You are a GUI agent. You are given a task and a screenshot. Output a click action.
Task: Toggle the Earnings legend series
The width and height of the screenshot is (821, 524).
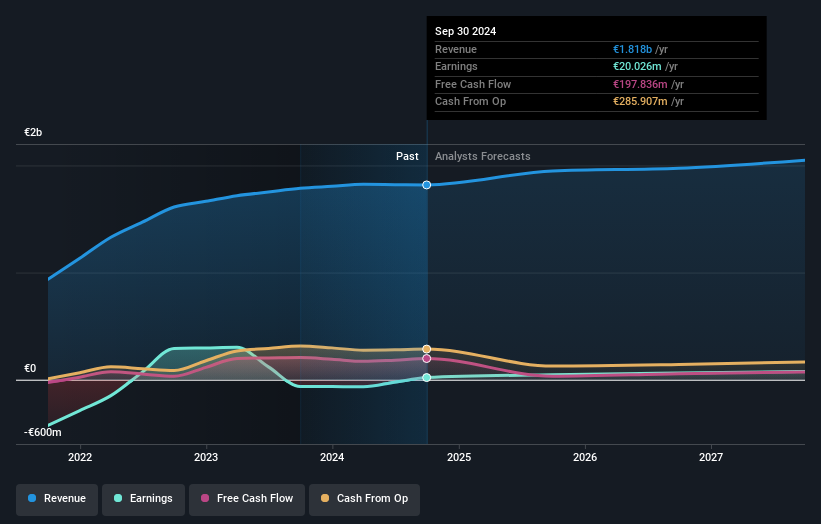click(x=143, y=499)
